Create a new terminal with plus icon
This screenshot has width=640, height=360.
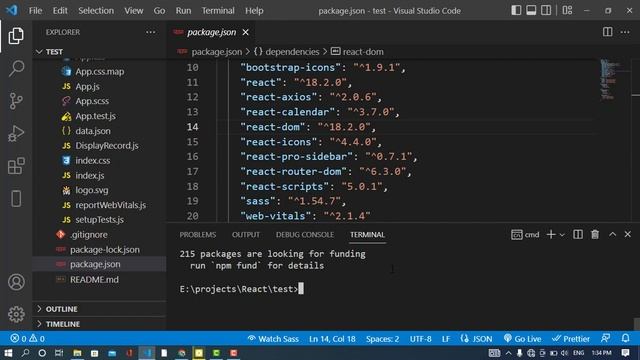[551, 234]
